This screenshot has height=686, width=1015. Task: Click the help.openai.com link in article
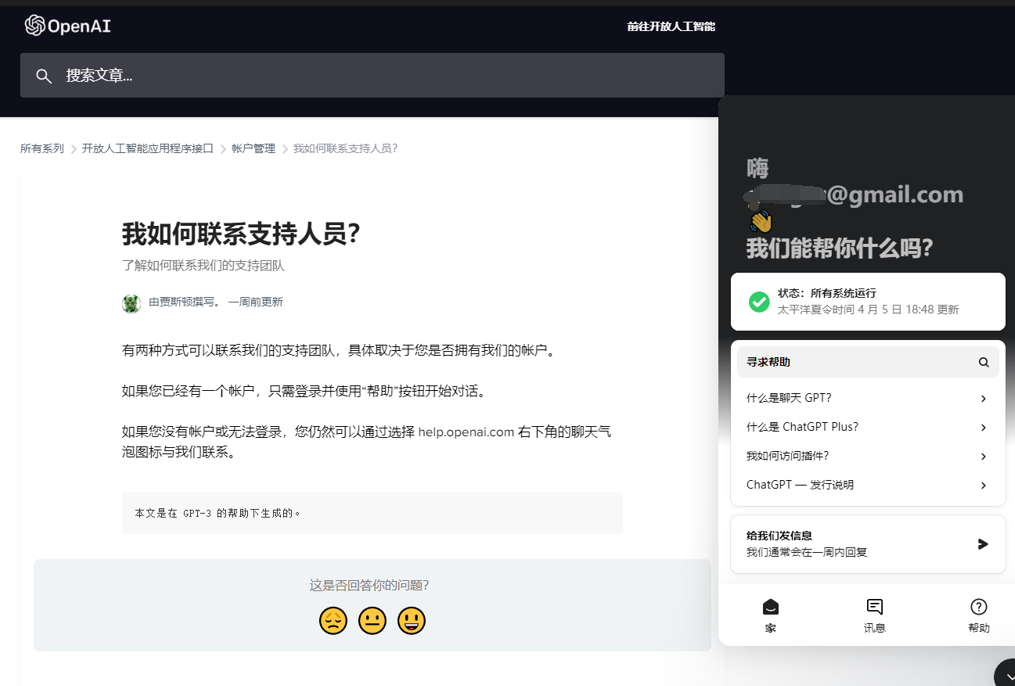pos(466,432)
